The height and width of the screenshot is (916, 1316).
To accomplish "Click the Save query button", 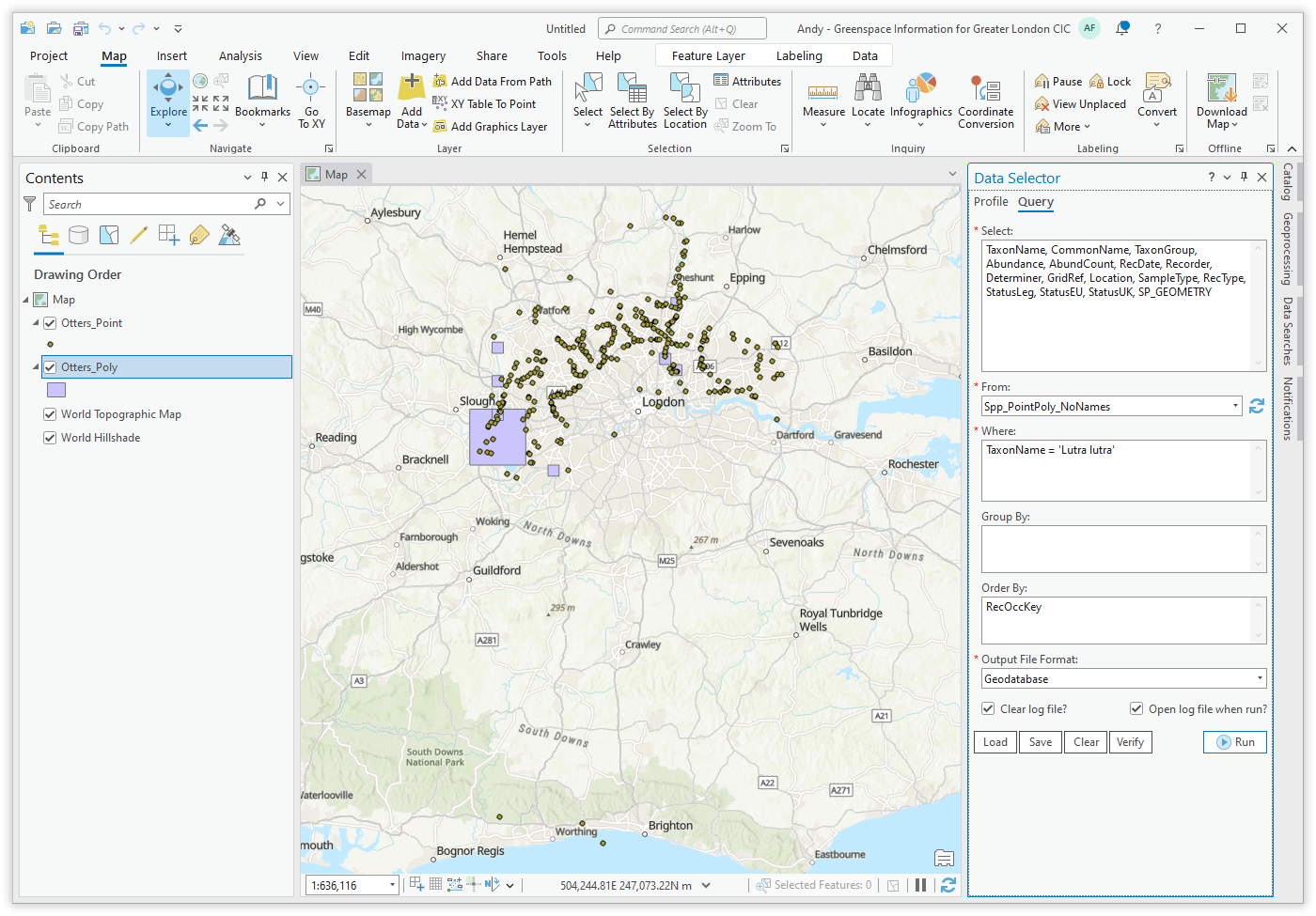I will click(1041, 742).
